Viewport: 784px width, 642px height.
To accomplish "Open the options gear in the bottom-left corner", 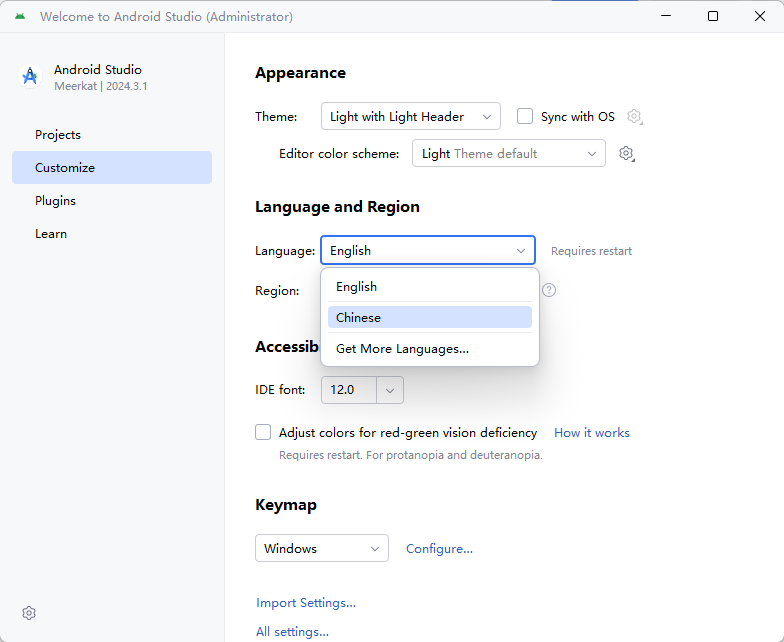I will (x=29, y=613).
